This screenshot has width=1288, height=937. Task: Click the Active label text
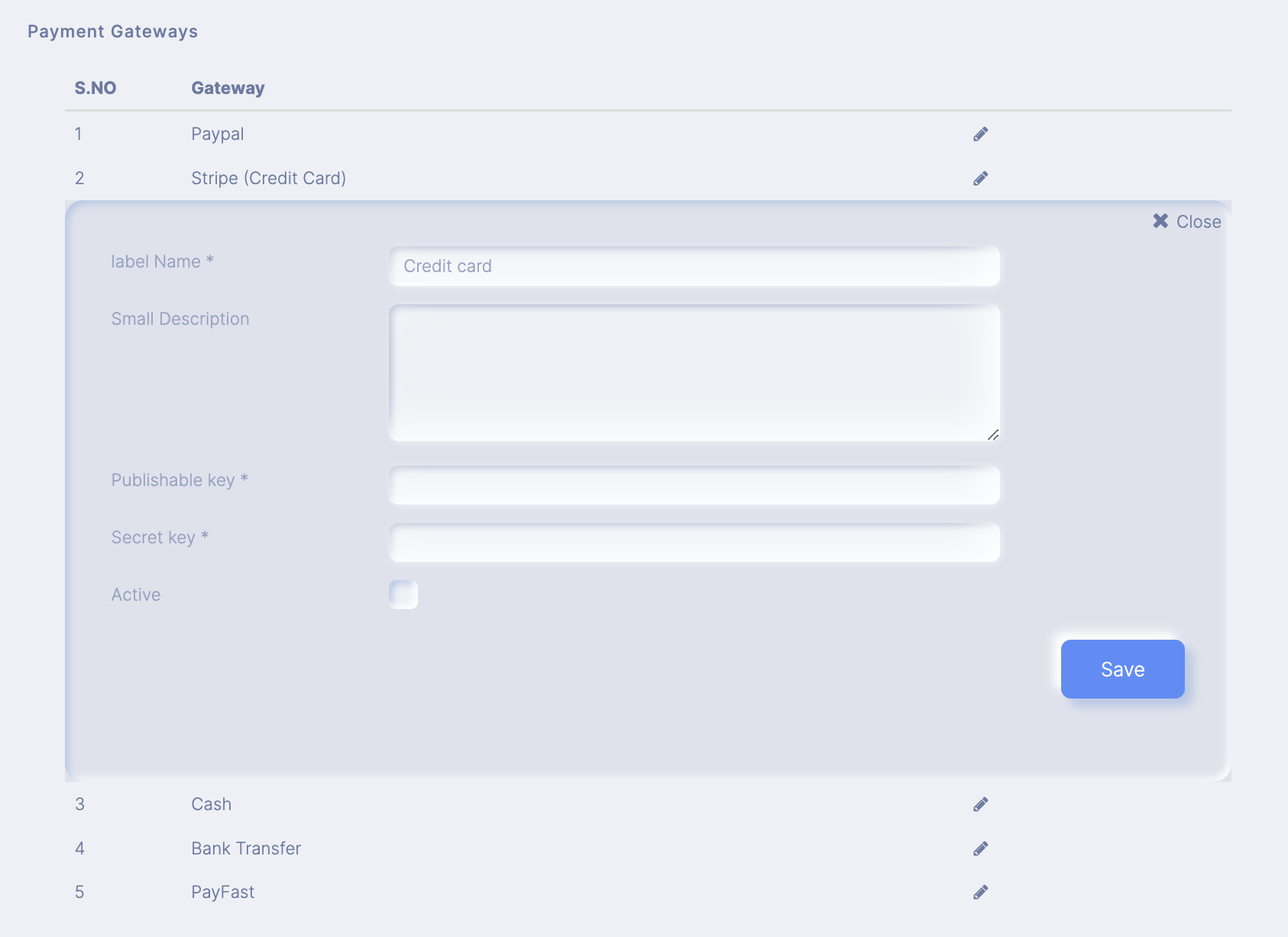pyautogui.click(x=136, y=595)
